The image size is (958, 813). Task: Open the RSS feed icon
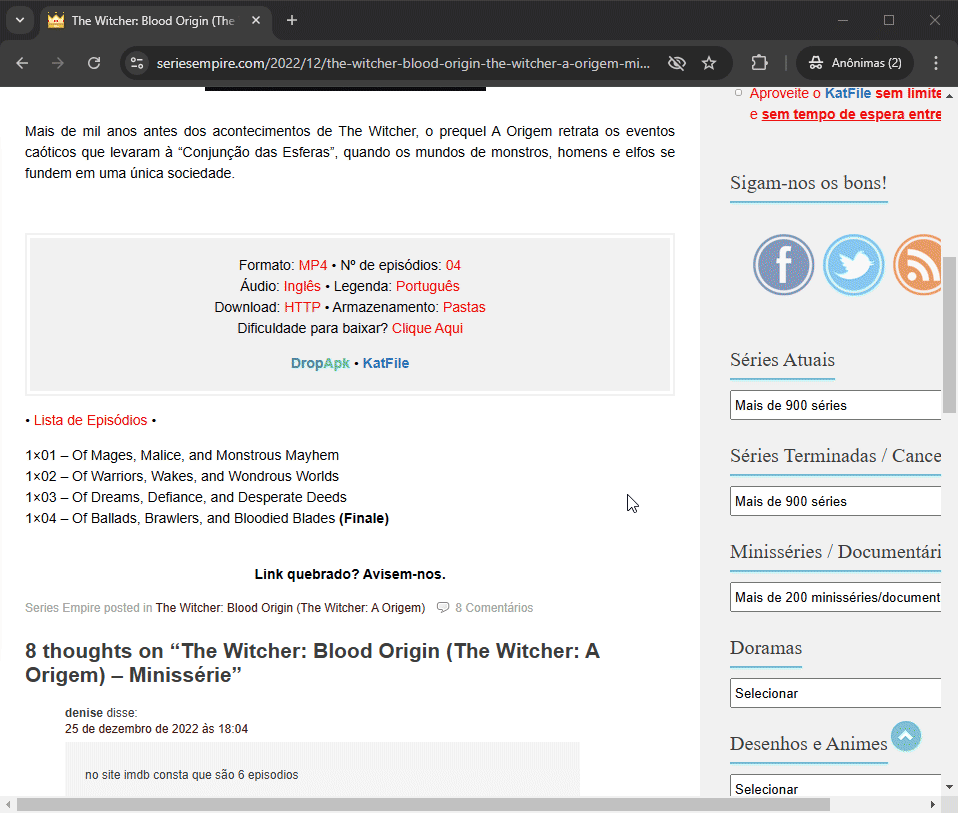918,264
